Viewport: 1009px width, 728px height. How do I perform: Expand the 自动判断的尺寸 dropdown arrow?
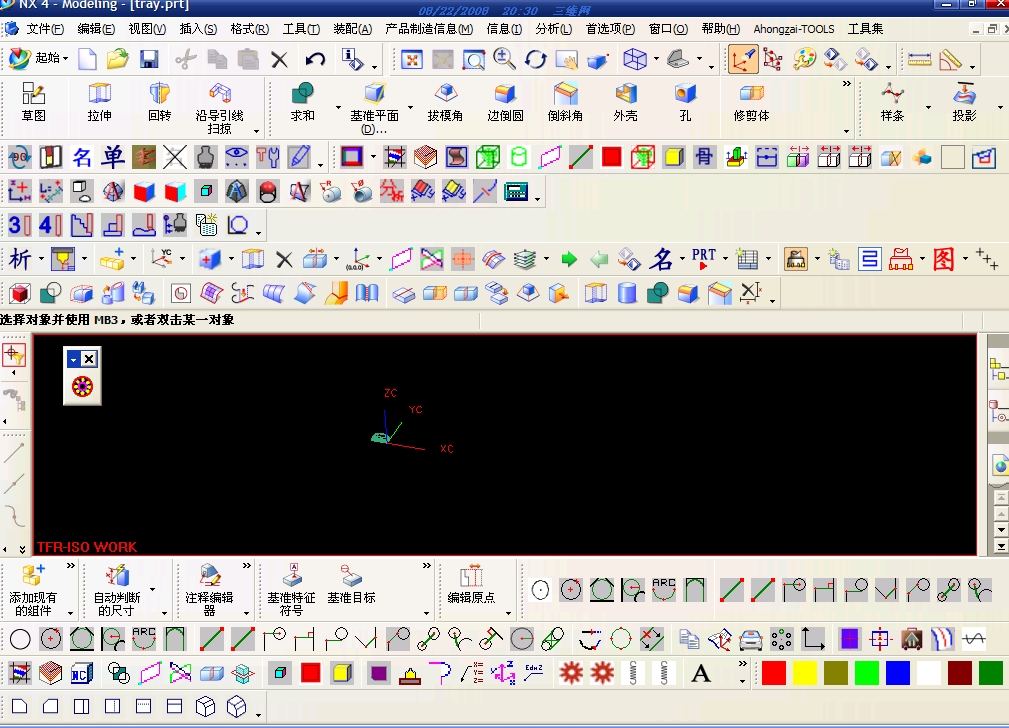pos(153,589)
